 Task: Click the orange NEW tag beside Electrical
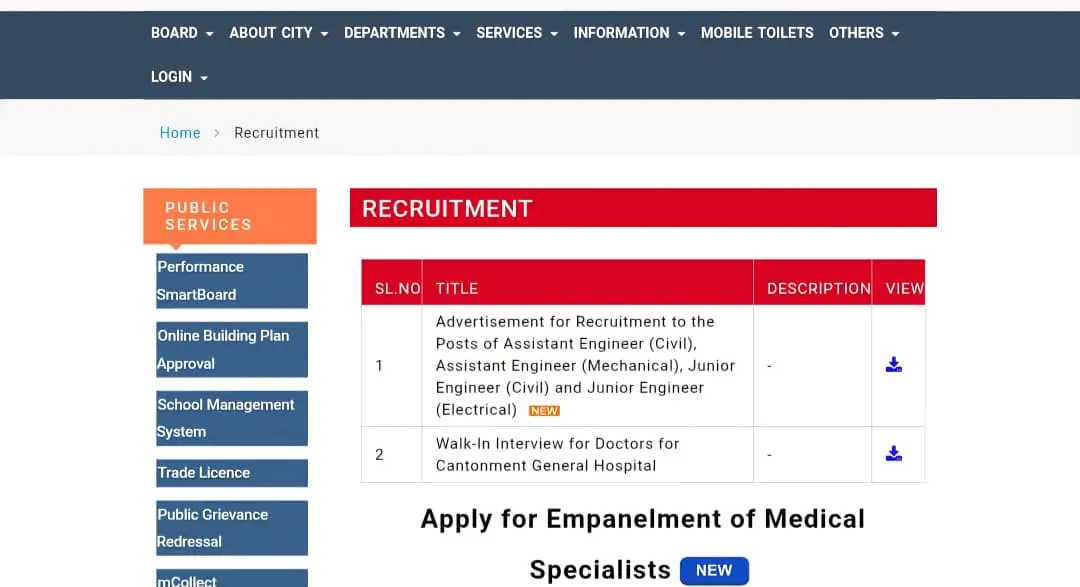544,411
